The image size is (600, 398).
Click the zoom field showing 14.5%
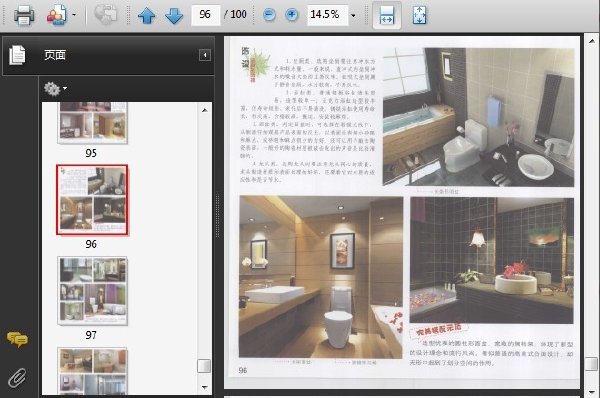(x=328, y=15)
